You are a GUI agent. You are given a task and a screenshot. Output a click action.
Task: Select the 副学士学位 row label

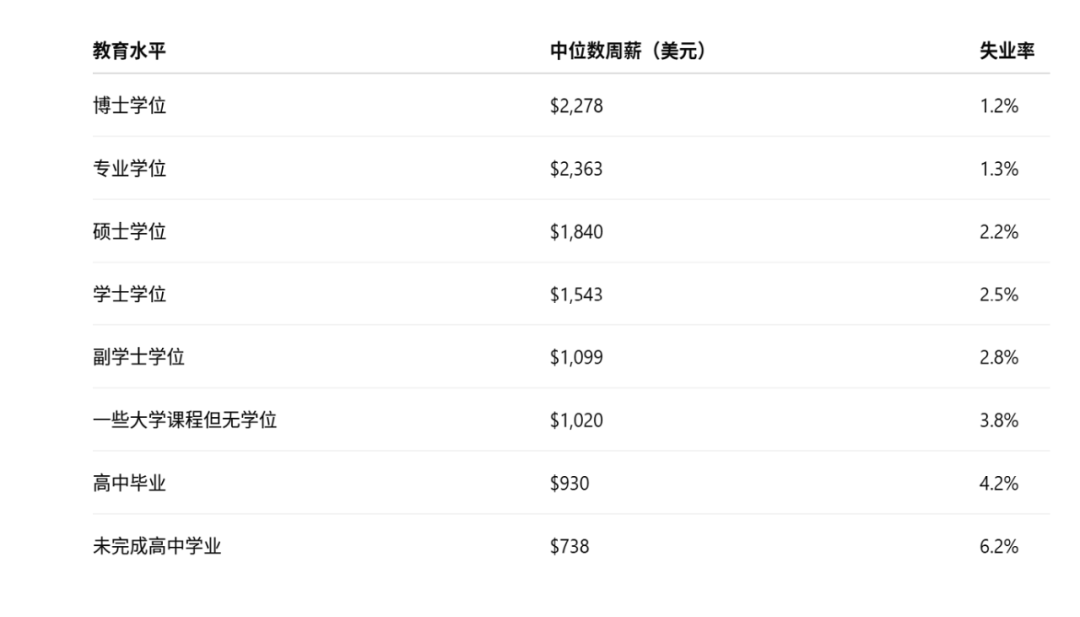pyautogui.click(x=139, y=357)
